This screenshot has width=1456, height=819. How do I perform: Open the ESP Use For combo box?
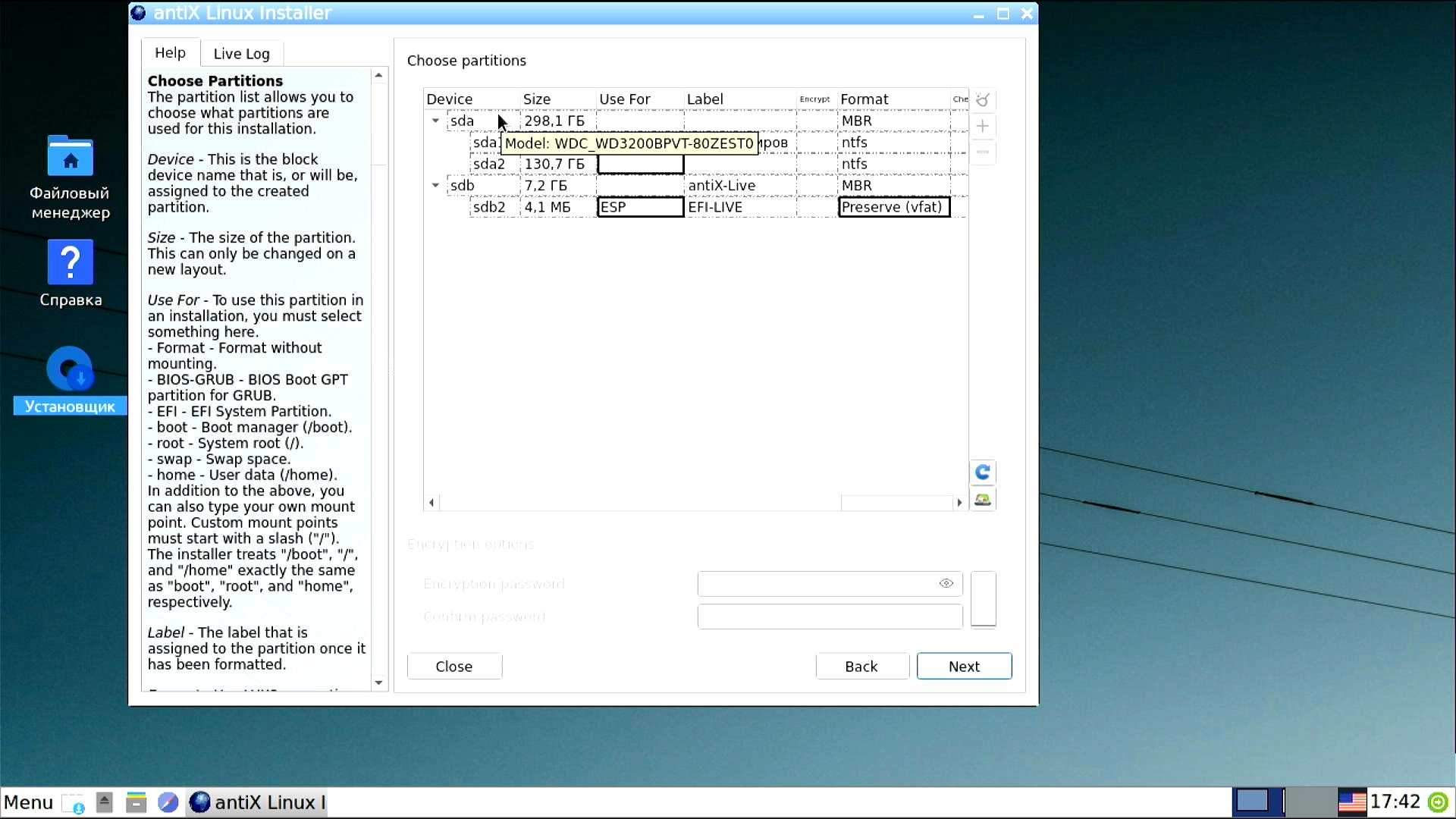(x=641, y=207)
